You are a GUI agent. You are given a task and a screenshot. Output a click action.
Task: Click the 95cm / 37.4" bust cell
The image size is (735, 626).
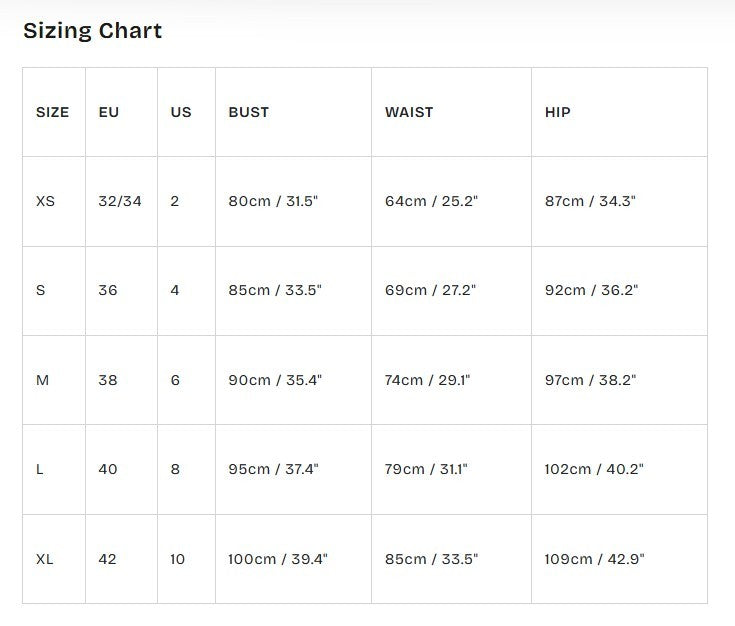coord(293,469)
